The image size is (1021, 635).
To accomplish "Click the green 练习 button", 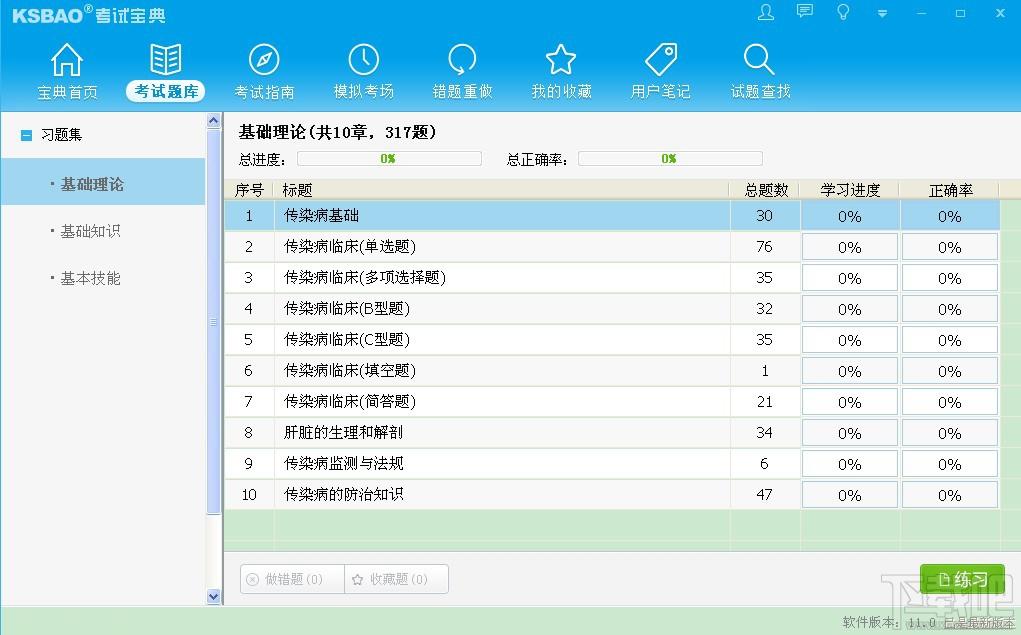I will click(x=962, y=579).
